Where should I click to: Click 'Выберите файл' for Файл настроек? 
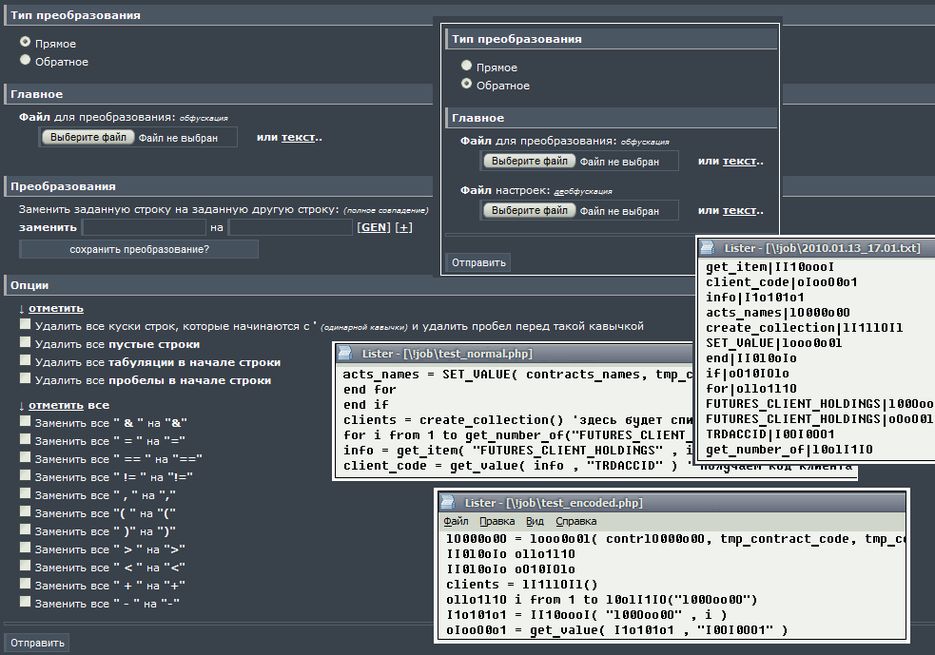pos(529,211)
